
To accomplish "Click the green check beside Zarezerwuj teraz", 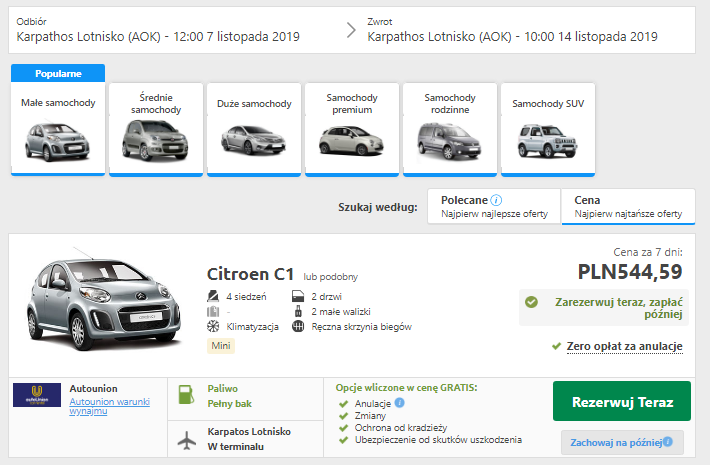I will (531, 302).
